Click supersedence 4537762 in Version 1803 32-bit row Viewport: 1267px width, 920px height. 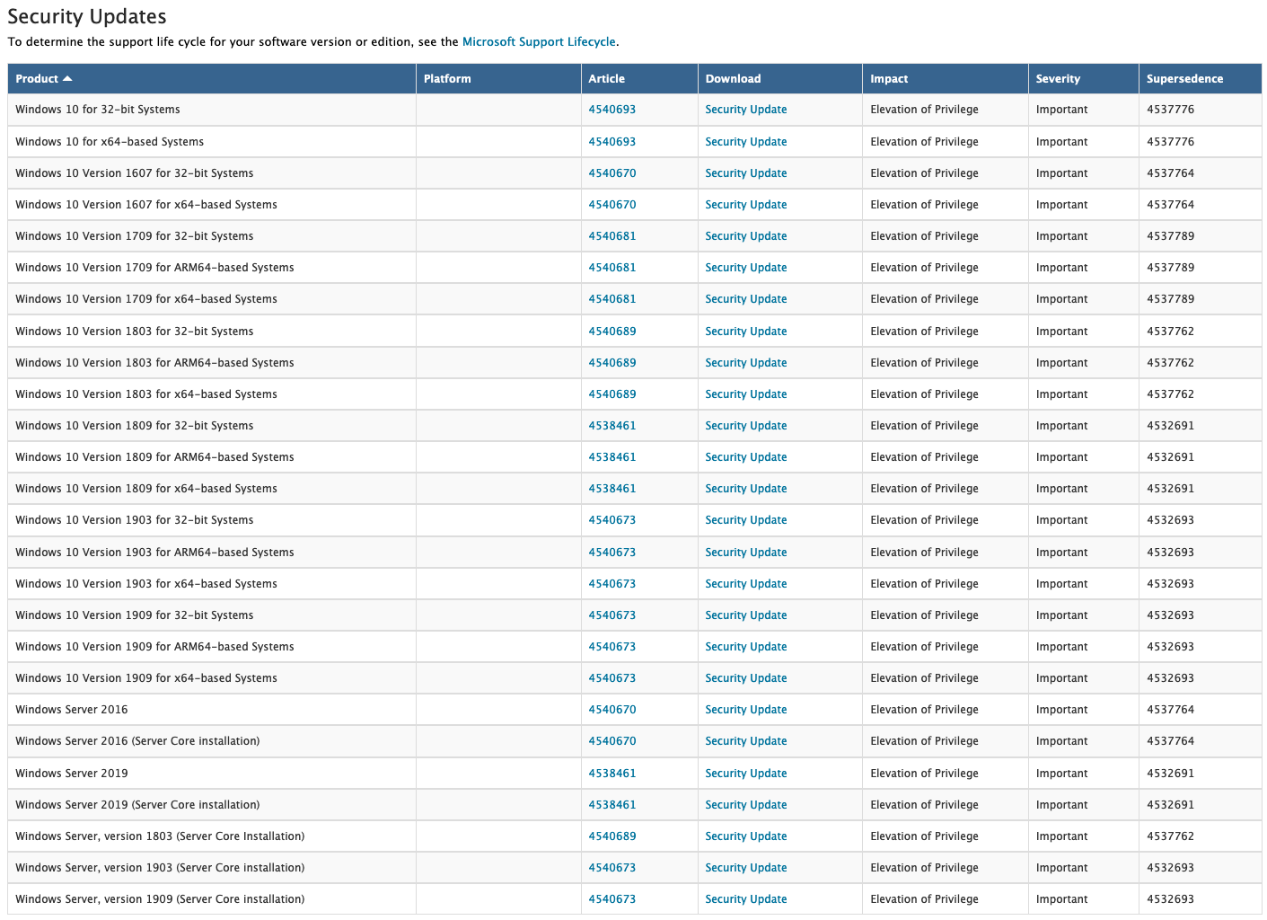point(1170,331)
